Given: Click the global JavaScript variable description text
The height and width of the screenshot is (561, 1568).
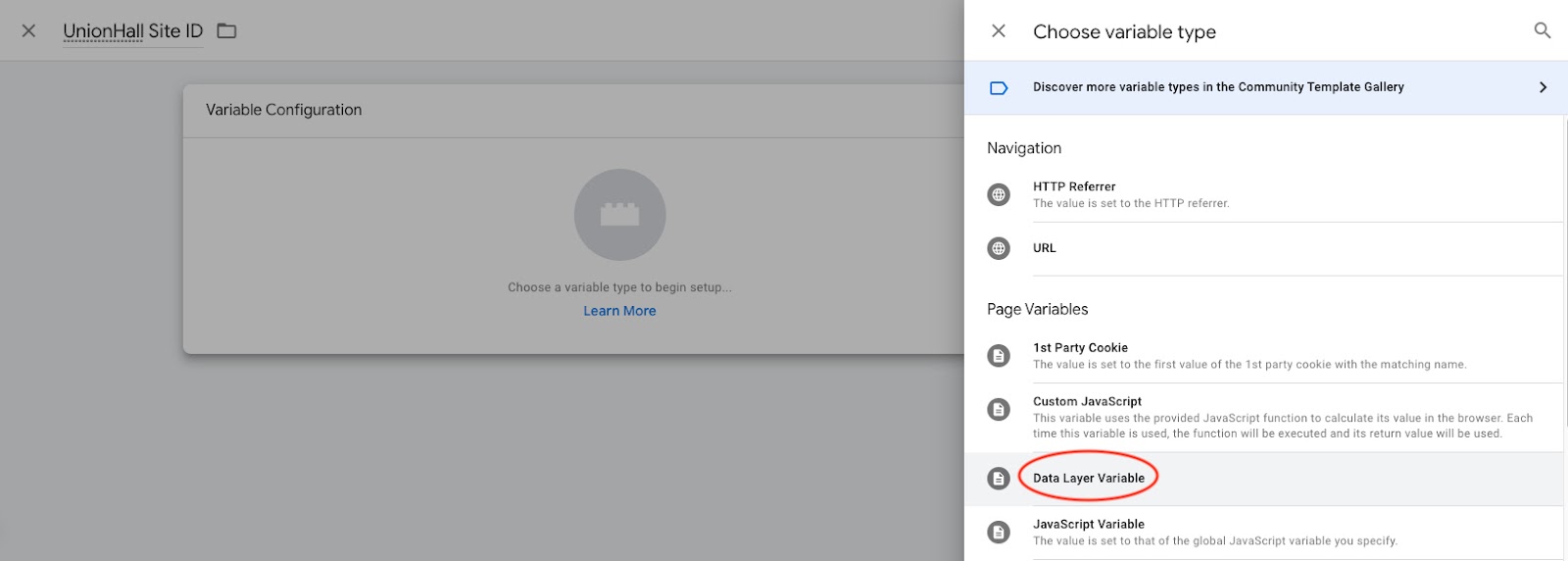Looking at the screenshot, I should tap(1215, 541).
